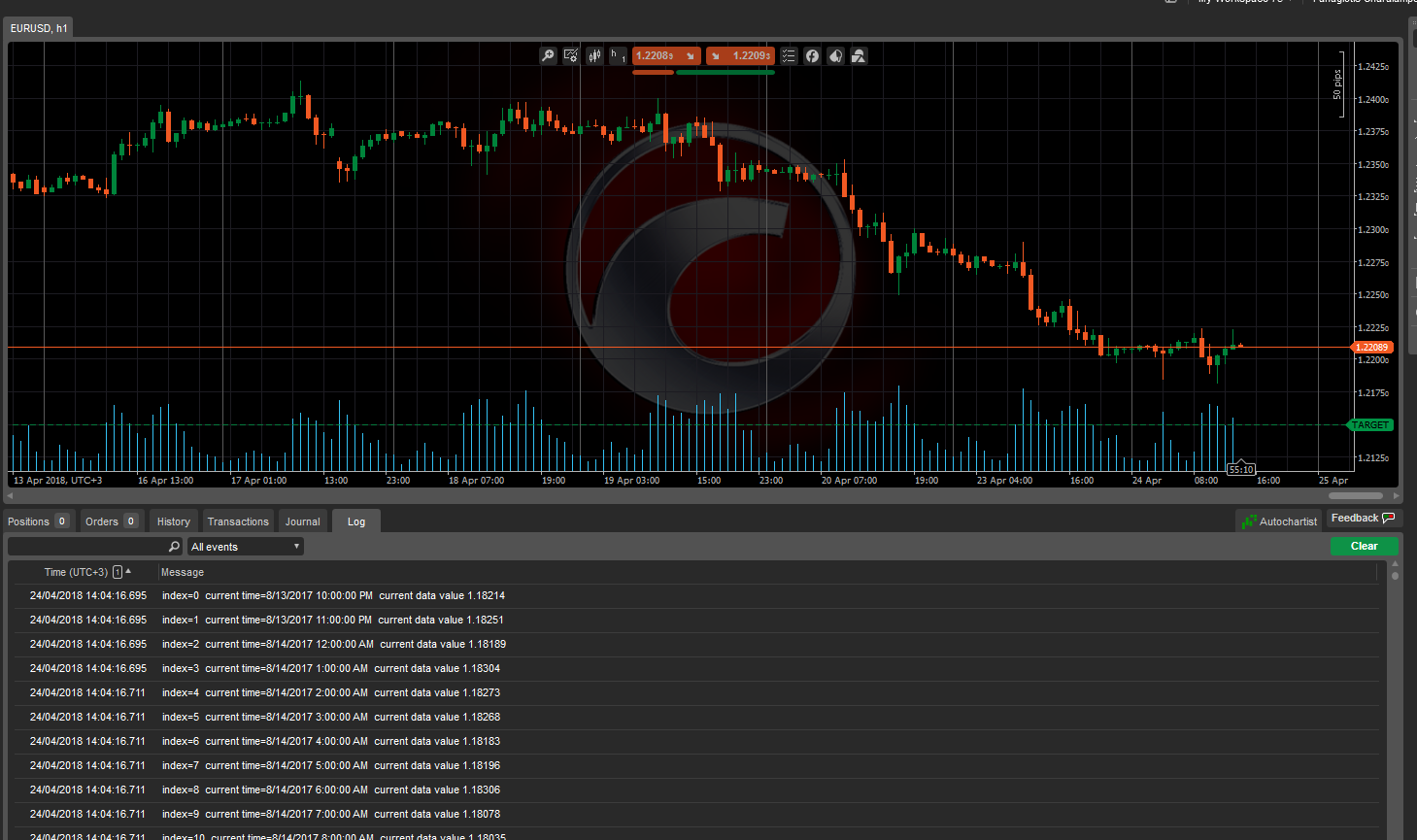Select the index=1 log row
1417x840 pixels.
tap(697, 621)
